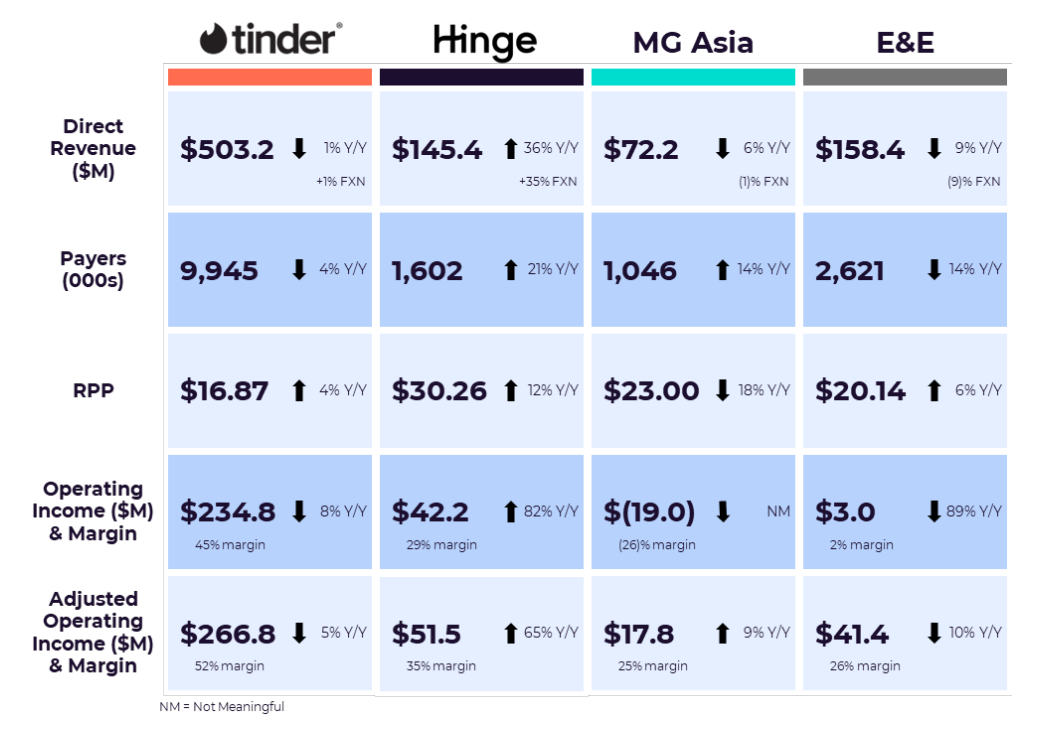Click the down arrow next to E&E's 2,621 payers

coord(934,270)
